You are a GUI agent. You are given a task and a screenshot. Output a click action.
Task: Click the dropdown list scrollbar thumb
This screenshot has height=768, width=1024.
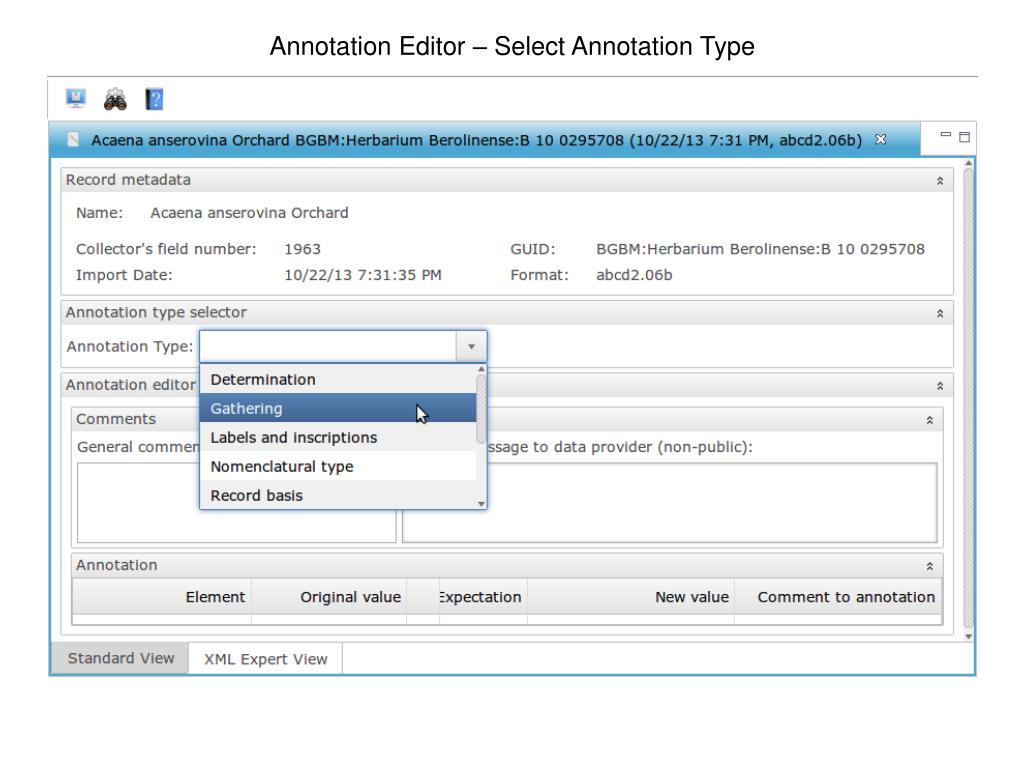point(481,409)
